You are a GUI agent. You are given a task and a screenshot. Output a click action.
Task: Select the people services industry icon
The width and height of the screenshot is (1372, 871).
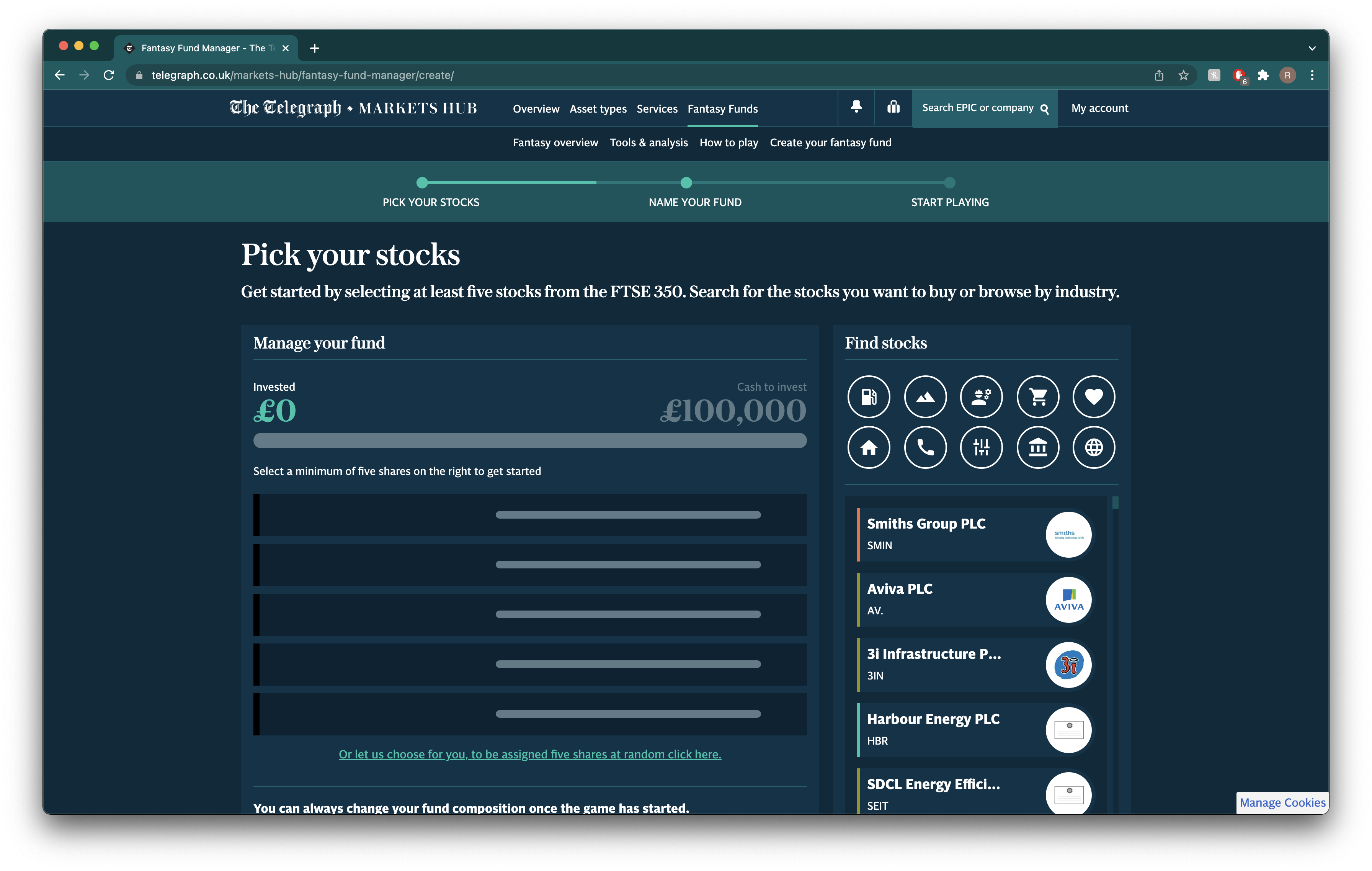point(980,397)
